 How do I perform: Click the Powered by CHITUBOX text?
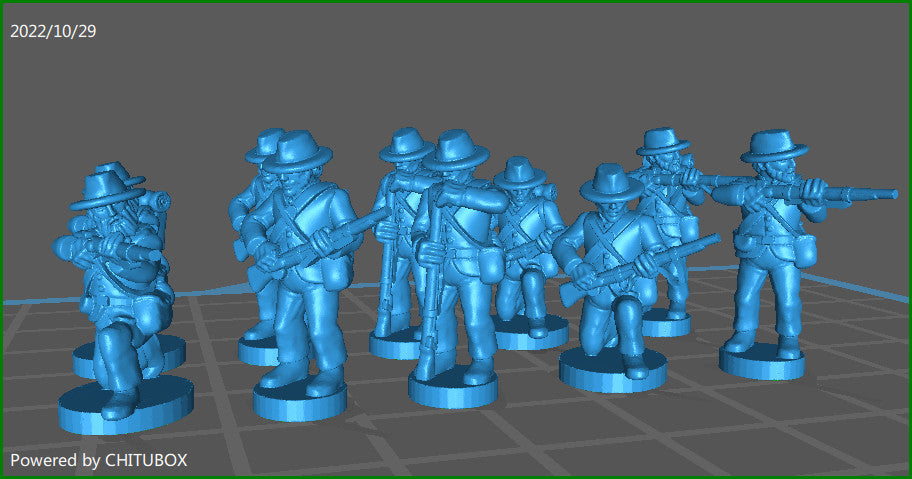(99, 460)
